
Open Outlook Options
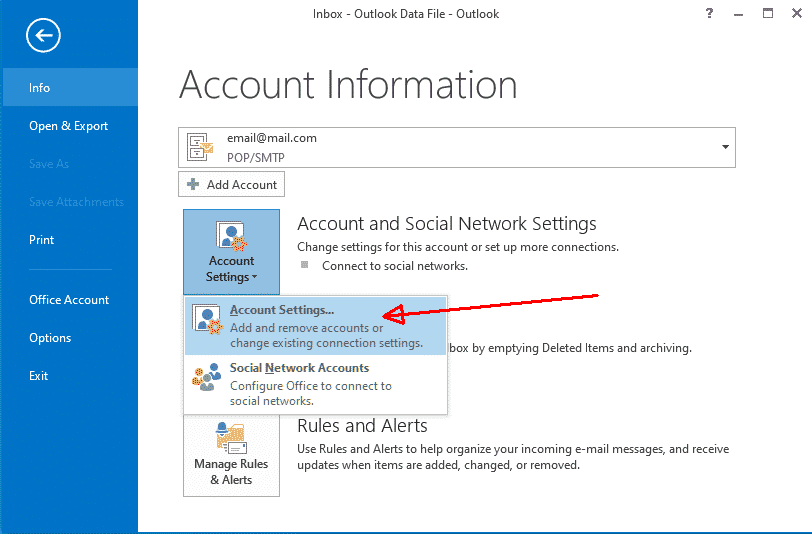tap(50, 338)
